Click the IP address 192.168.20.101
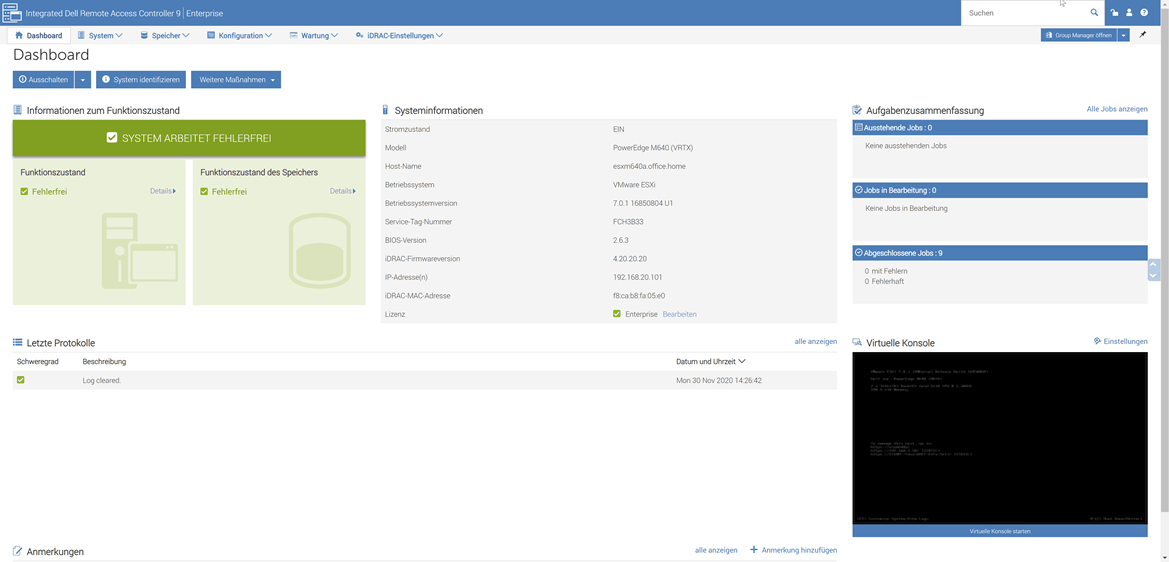This screenshot has height=562, width=1169. (637, 277)
